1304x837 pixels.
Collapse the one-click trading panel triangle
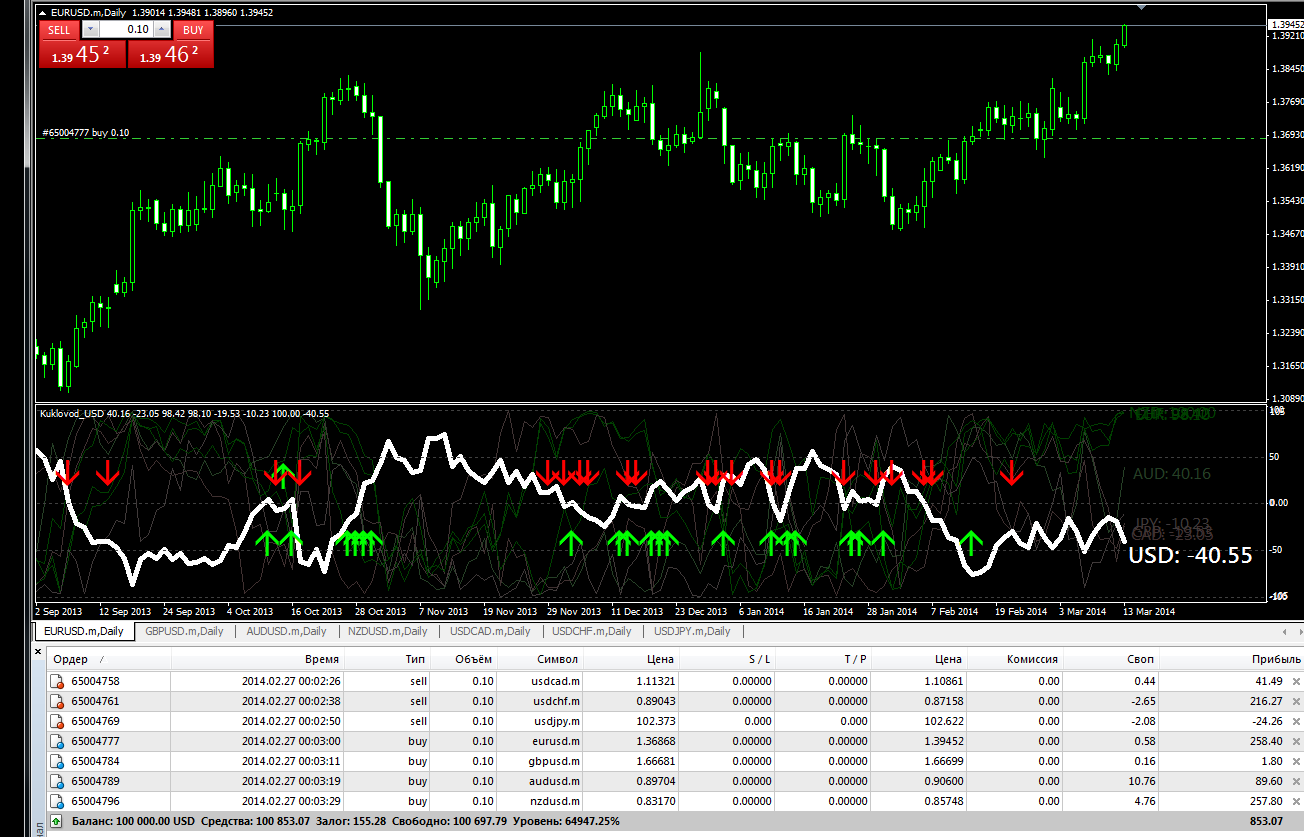tap(43, 13)
